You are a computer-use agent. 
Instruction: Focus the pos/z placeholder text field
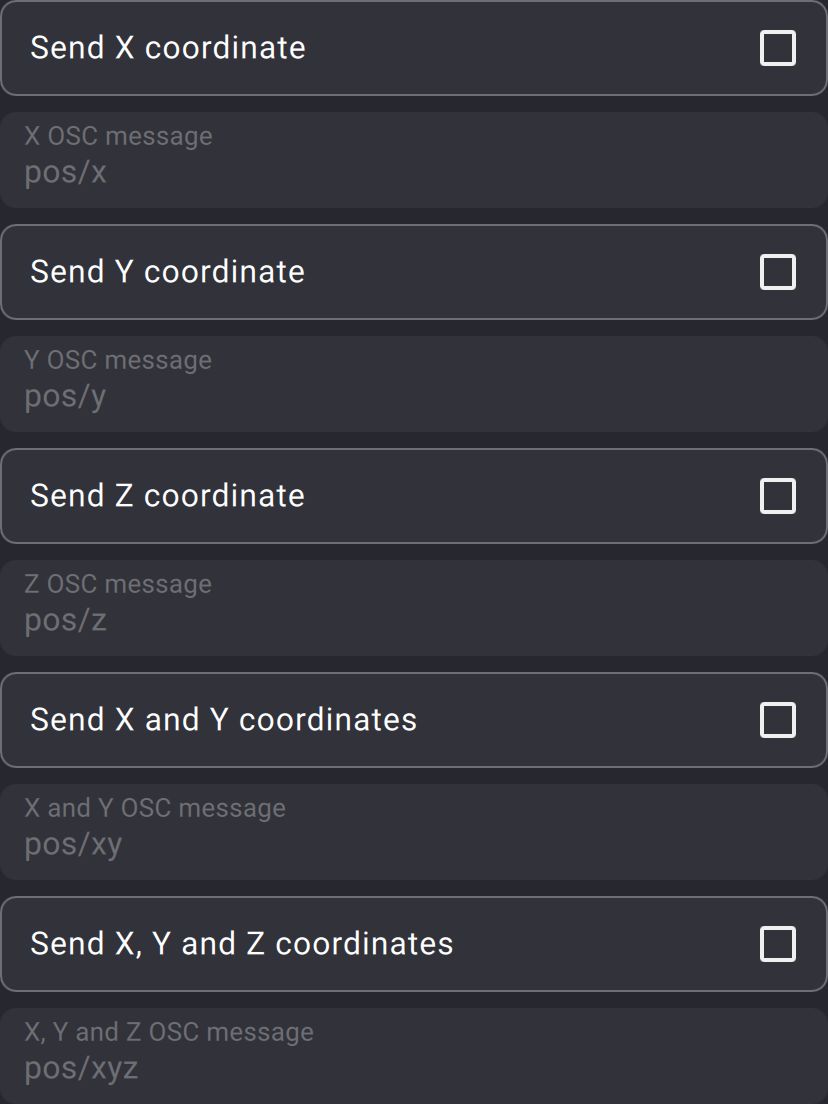tap(414, 622)
